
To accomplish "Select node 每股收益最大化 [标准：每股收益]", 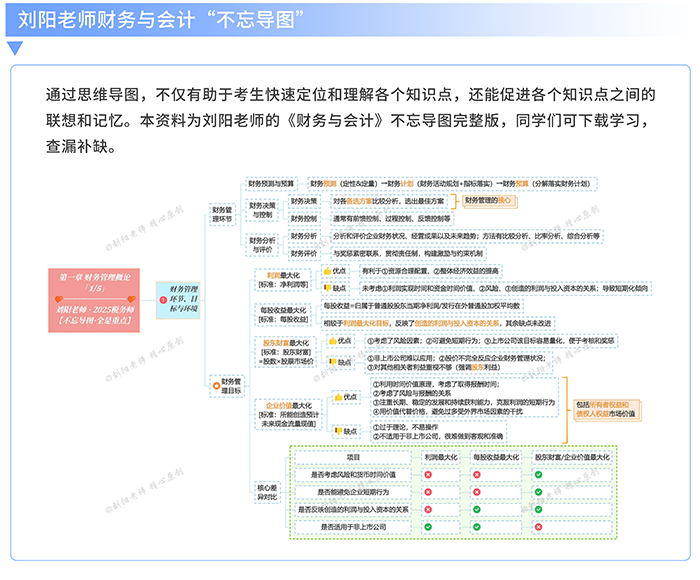I will point(283,315).
